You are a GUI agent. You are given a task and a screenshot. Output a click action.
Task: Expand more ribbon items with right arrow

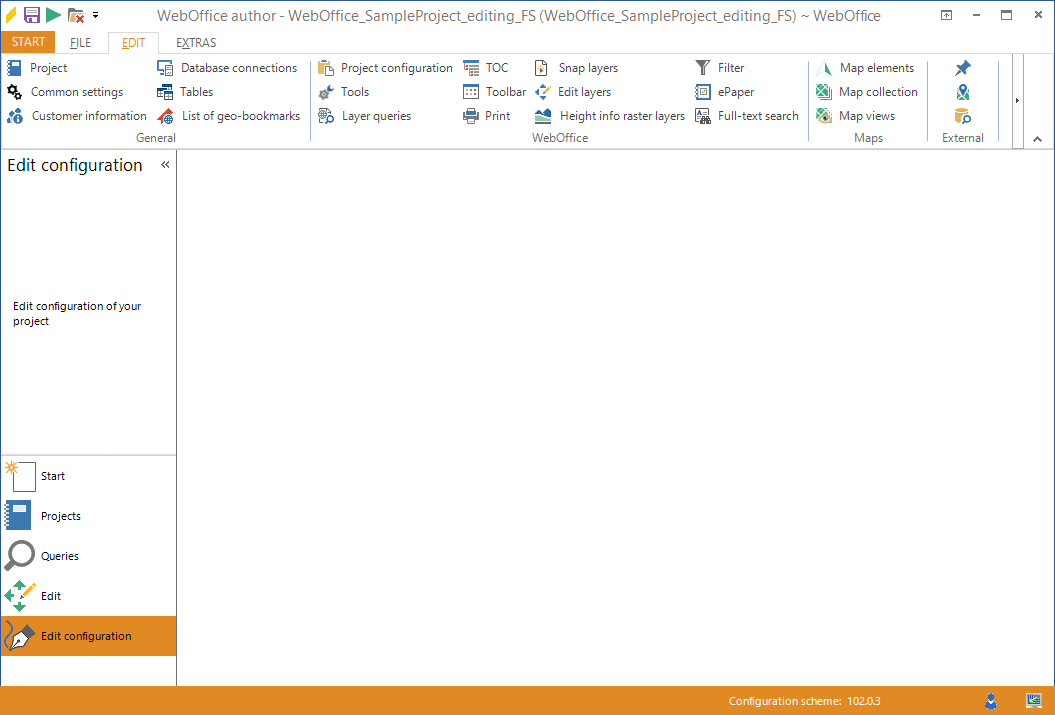tap(1017, 100)
